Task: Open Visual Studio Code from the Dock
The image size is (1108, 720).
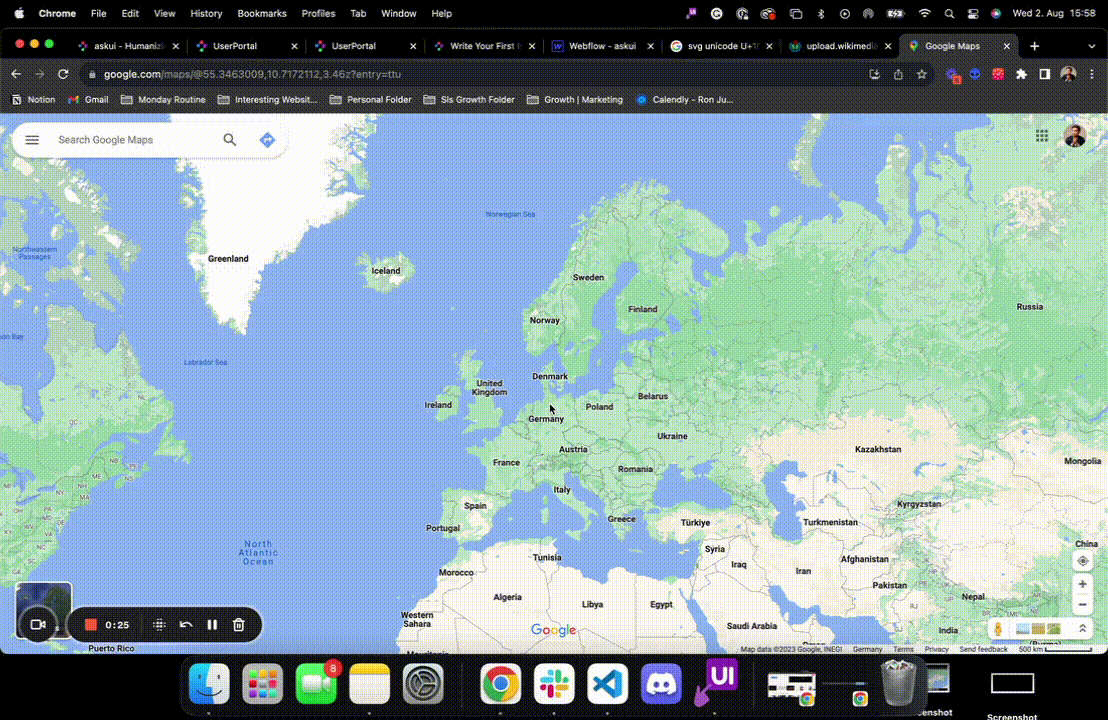Action: point(608,683)
